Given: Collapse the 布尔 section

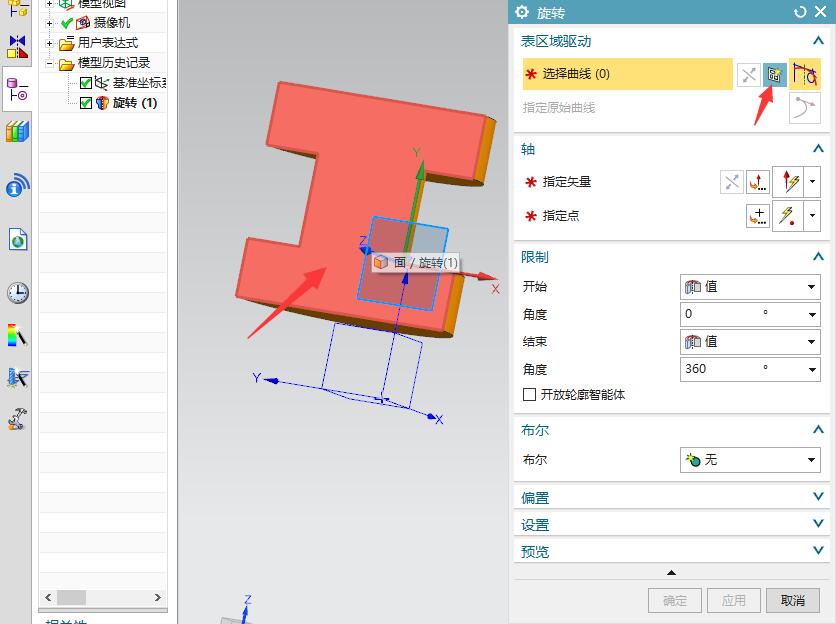Looking at the screenshot, I should coord(818,429).
